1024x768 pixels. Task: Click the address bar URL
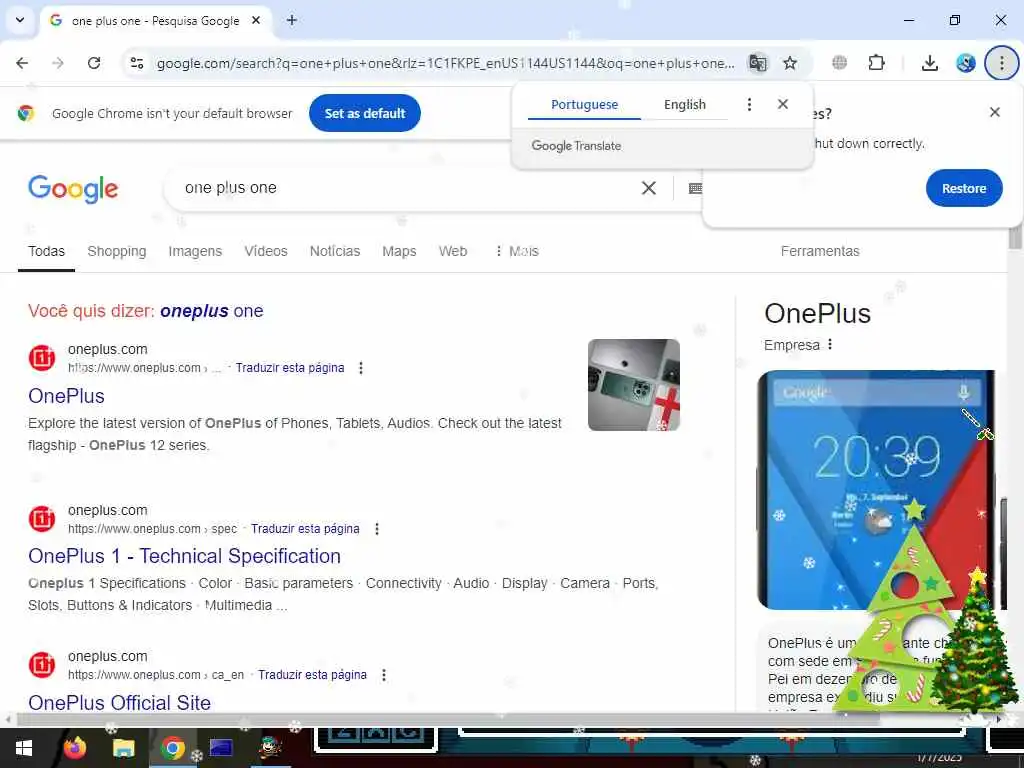tap(445, 63)
